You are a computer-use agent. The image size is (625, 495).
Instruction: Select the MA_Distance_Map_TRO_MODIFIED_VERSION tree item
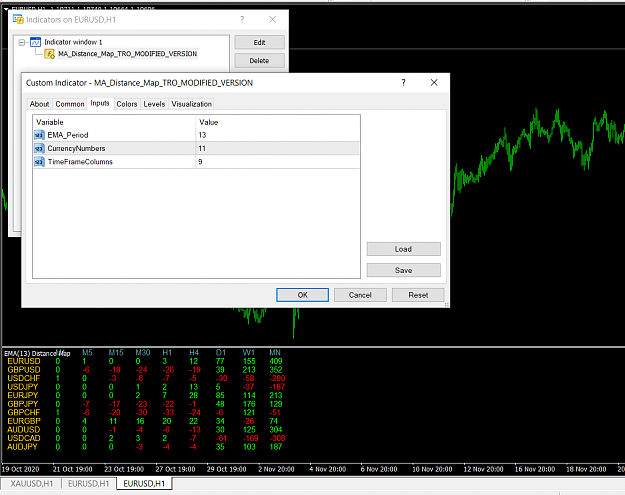coord(128,54)
